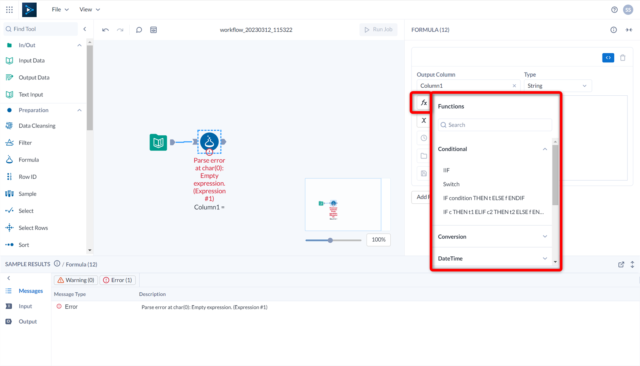Focus the Find Tool search field
The height and width of the screenshot is (366, 640).
40,29
